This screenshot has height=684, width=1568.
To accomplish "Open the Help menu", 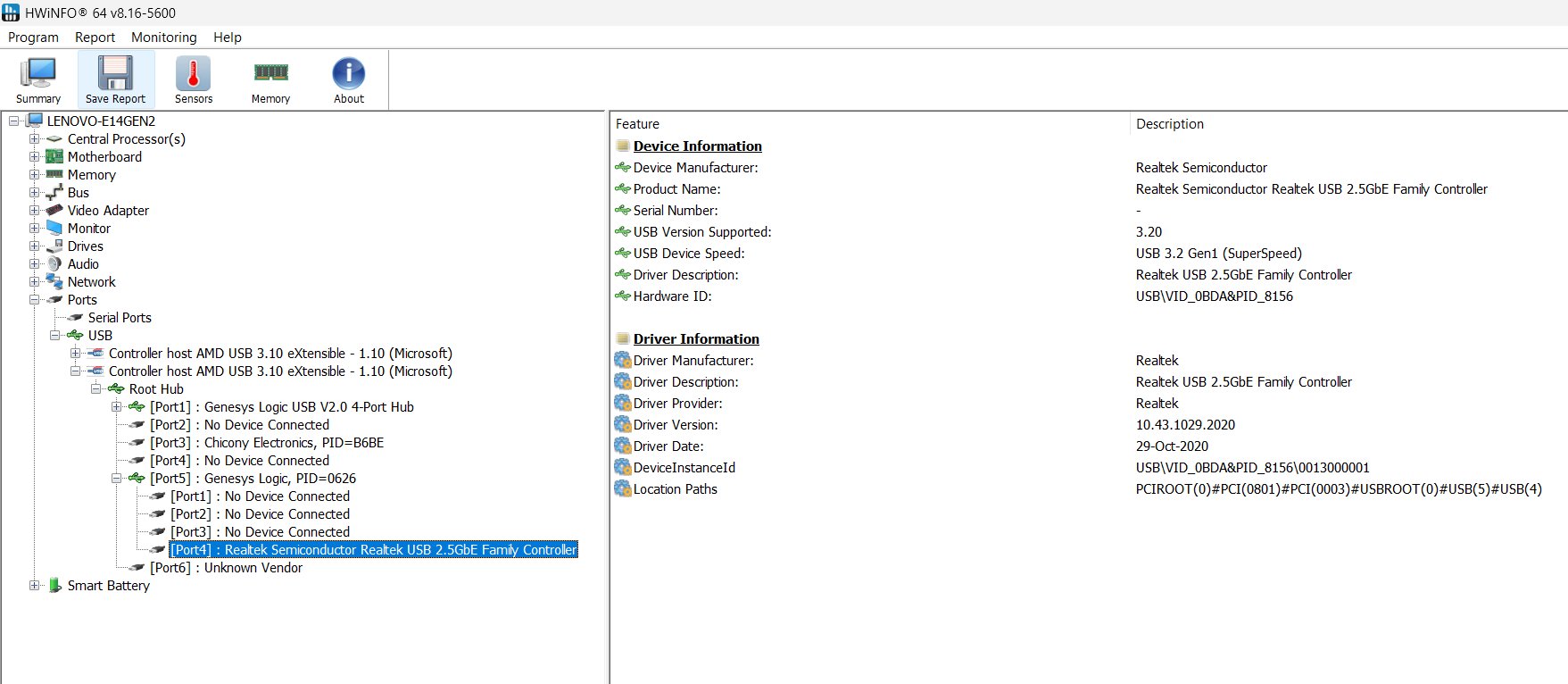I will pos(228,38).
